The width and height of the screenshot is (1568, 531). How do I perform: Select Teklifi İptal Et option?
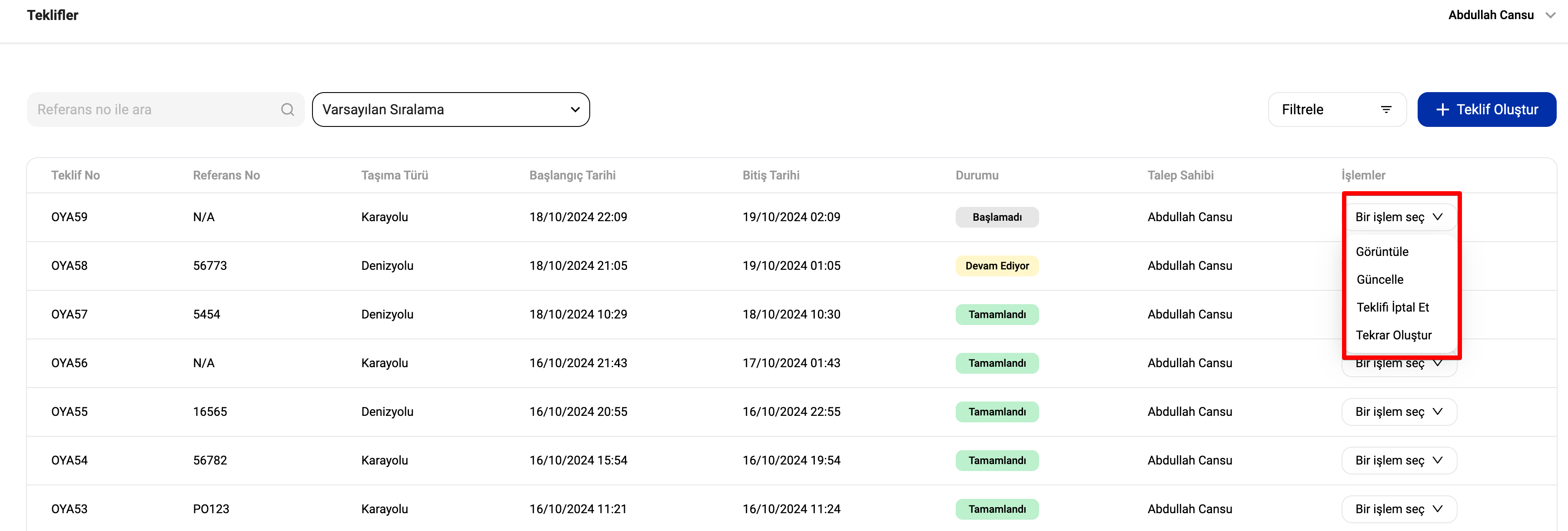point(1392,308)
